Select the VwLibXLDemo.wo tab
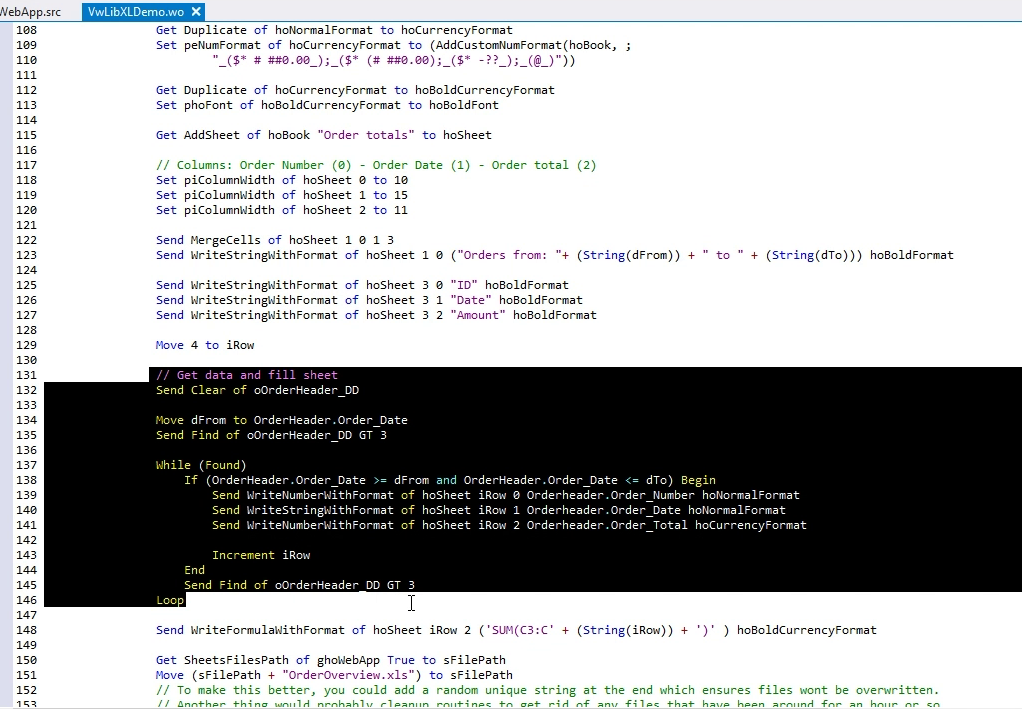1022x709 pixels. coord(135,12)
